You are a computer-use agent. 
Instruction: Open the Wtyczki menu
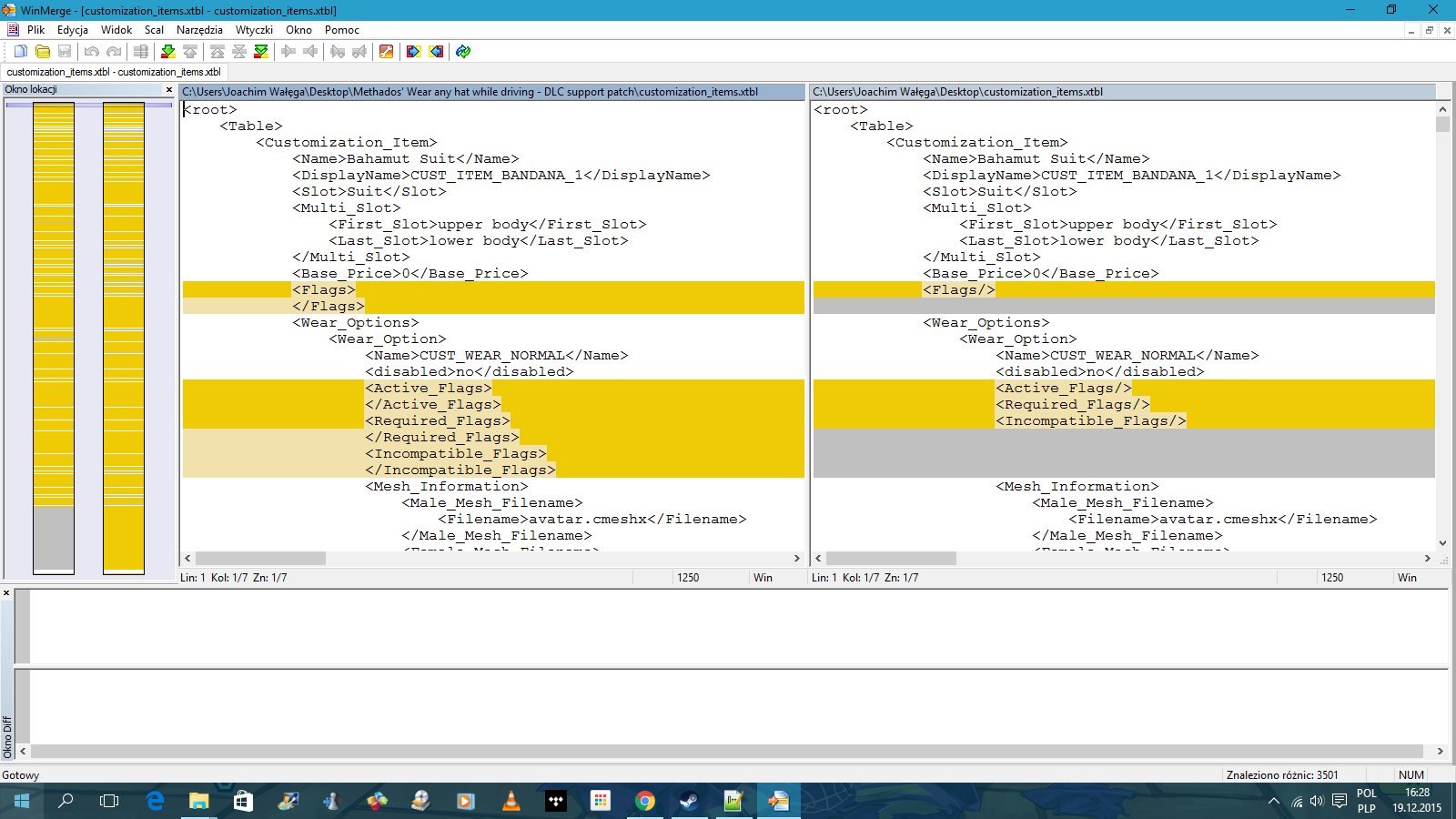click(254, 30)
